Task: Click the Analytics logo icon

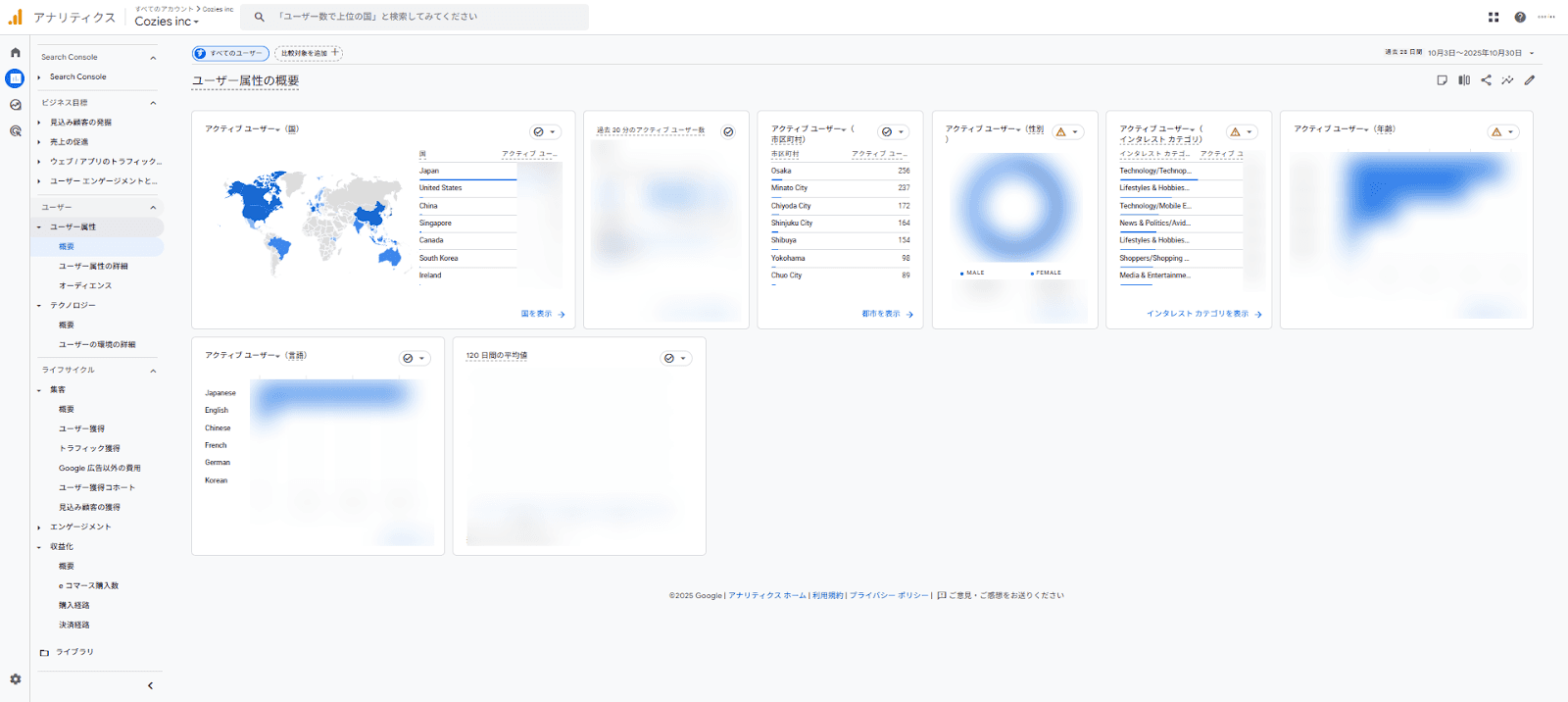Action: 15,17
